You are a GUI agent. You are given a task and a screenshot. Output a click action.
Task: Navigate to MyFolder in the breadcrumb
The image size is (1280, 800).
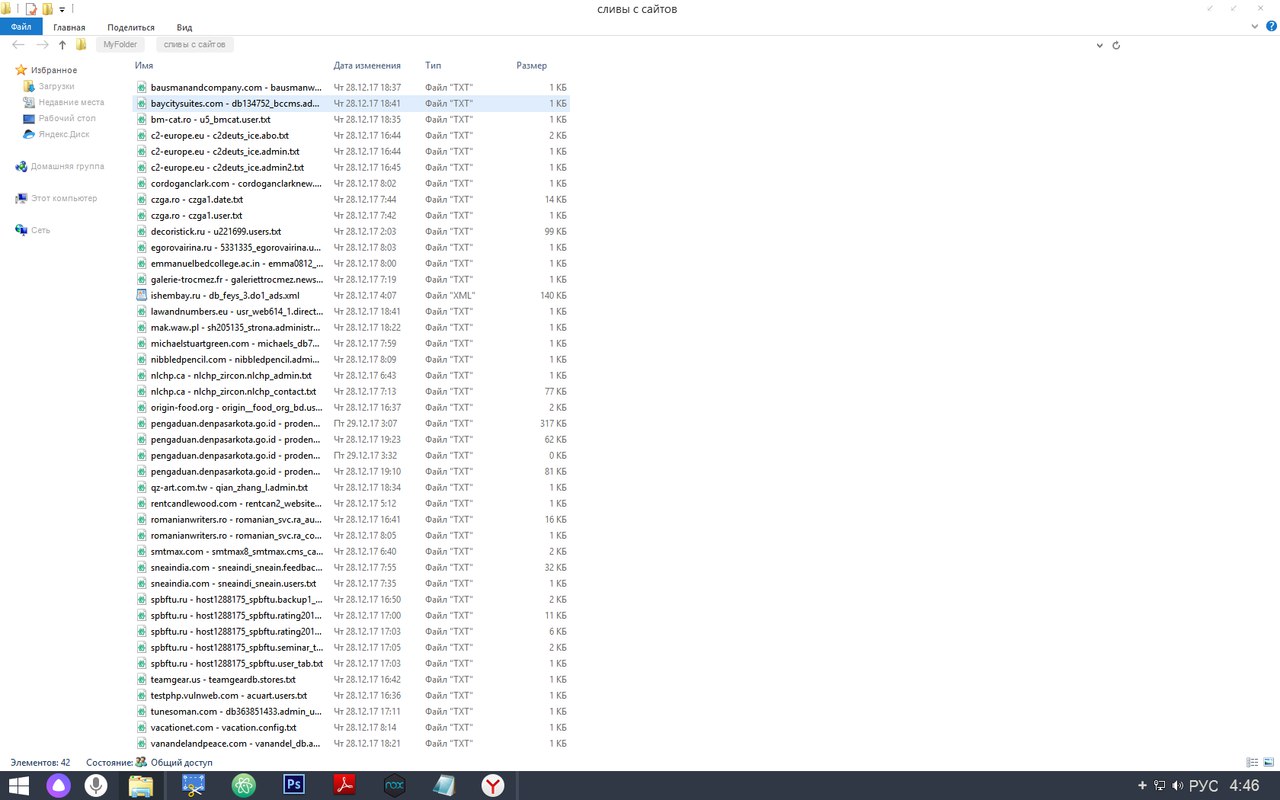pyautogui.click(x=119, y=45)
